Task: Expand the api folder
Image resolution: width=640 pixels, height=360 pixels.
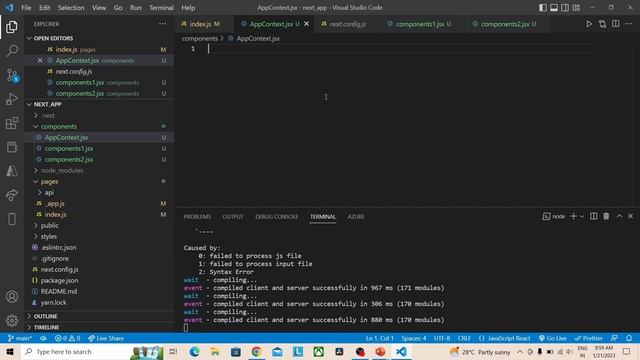Action: [99, 192]
